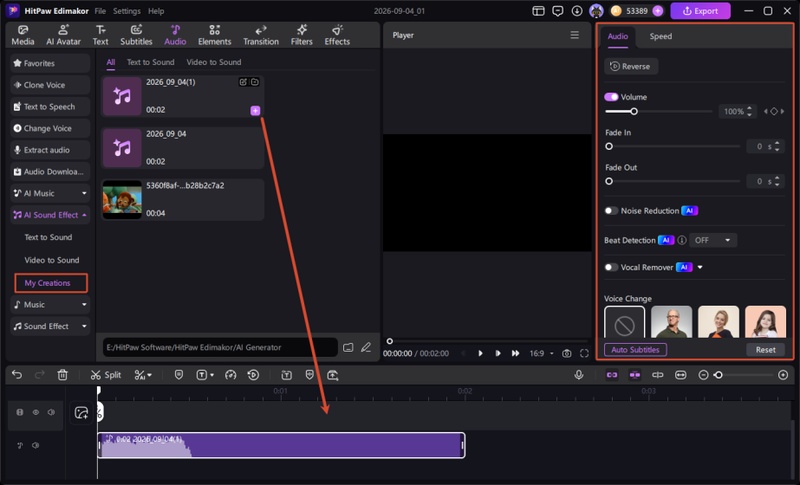Open the AI split tool dropdown arrow
The width and height of the screenshot is (800, 485).
(x=149, y=375)
